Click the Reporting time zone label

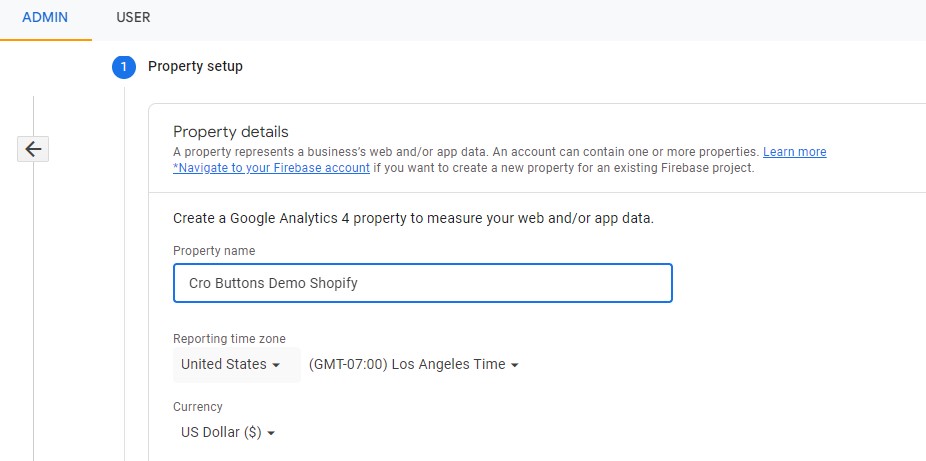[229, 339]
